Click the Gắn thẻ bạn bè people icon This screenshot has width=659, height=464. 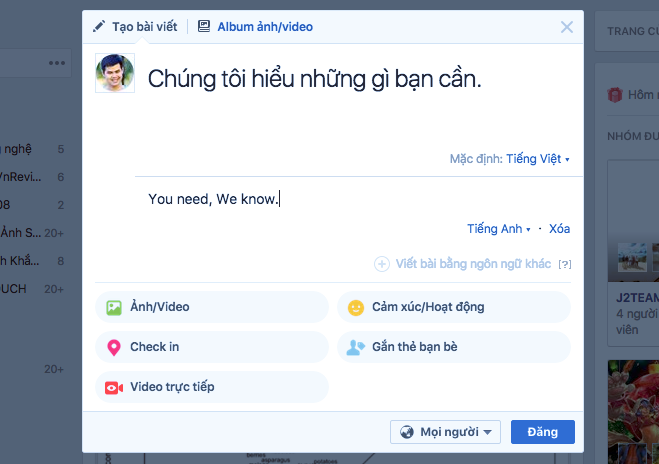[x=355, y=347]
